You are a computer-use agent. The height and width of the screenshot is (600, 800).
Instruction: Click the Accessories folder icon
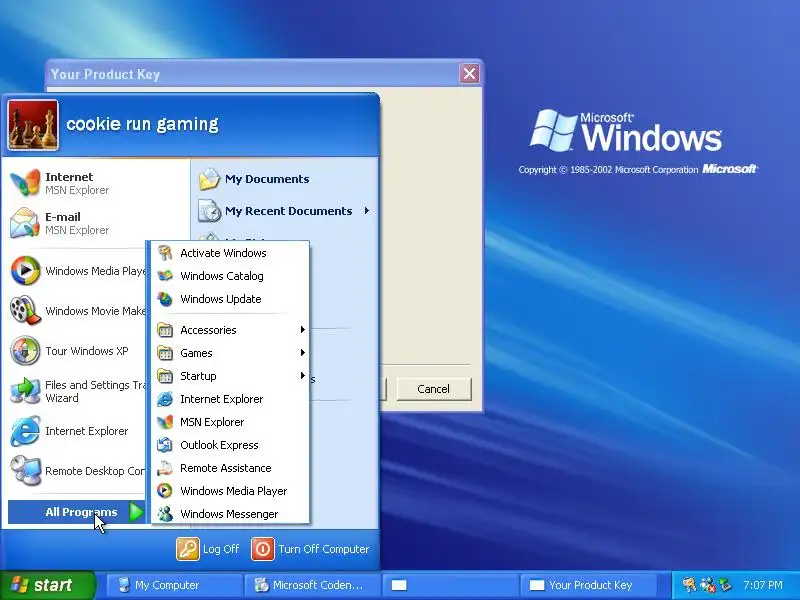(x=165, y=330)
